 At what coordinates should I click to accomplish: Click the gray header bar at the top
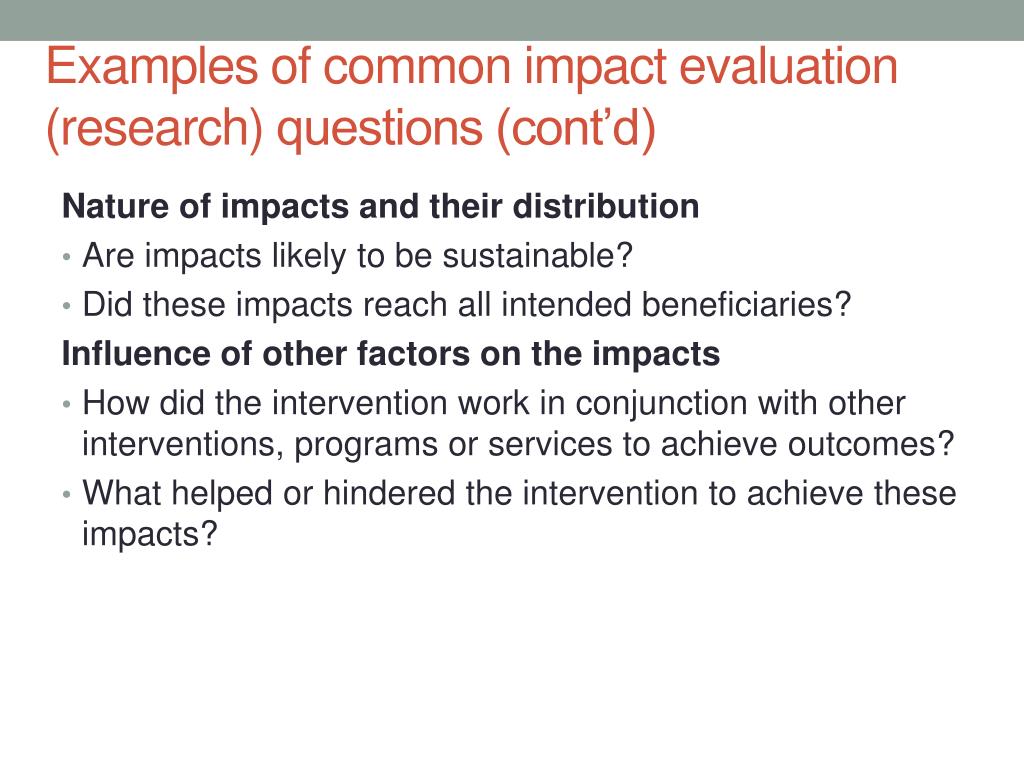click(512, 20)
